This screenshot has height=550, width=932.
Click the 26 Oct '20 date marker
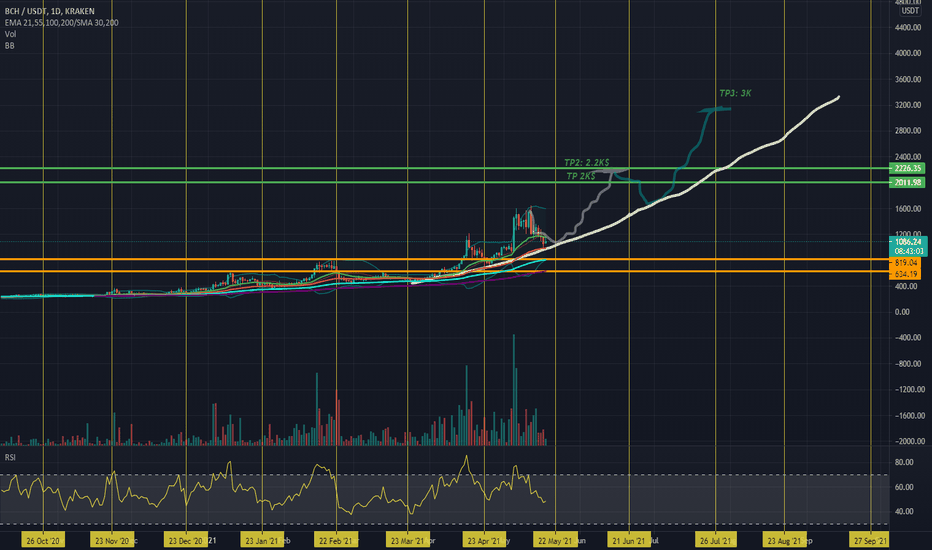coord(43,540)
